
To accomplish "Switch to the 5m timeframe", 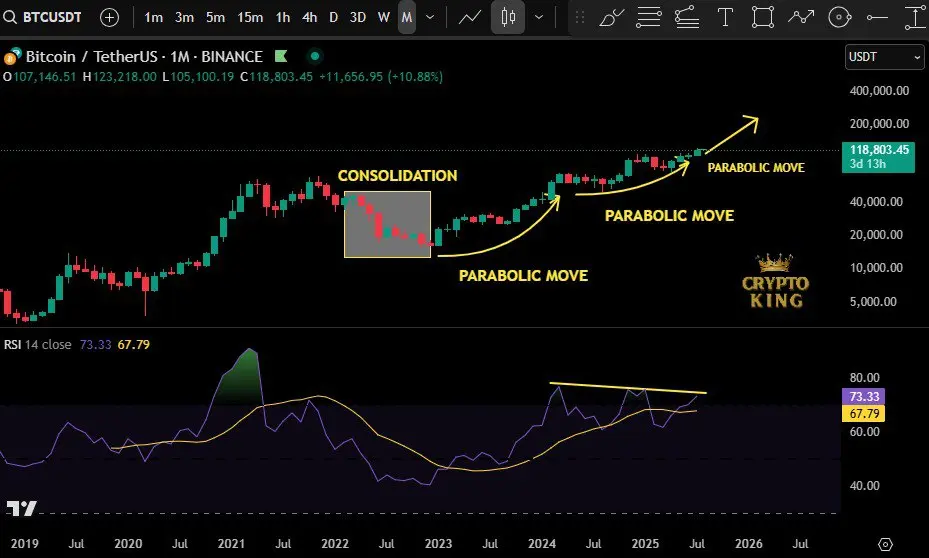I will click(215, 17).
